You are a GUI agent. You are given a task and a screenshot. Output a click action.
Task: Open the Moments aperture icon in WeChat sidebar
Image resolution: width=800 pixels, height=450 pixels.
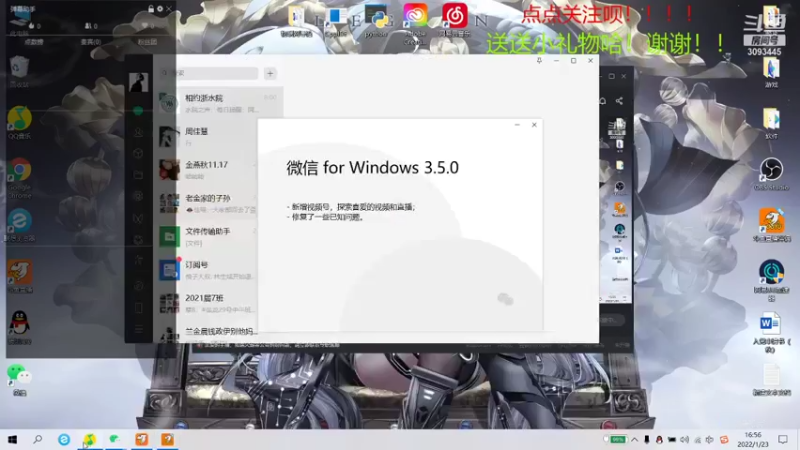[138, 196]
